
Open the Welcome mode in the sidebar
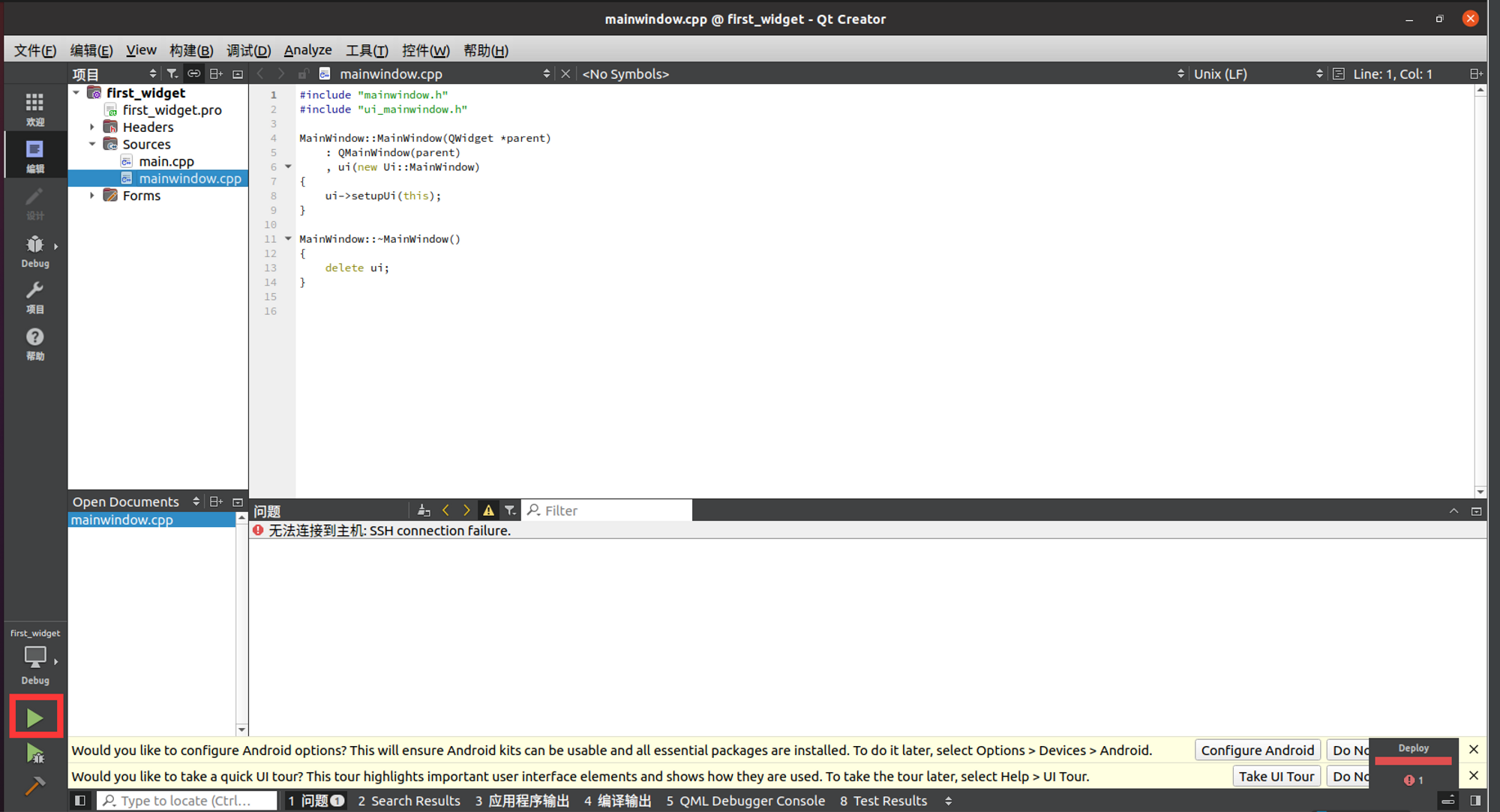pos(34,109)
